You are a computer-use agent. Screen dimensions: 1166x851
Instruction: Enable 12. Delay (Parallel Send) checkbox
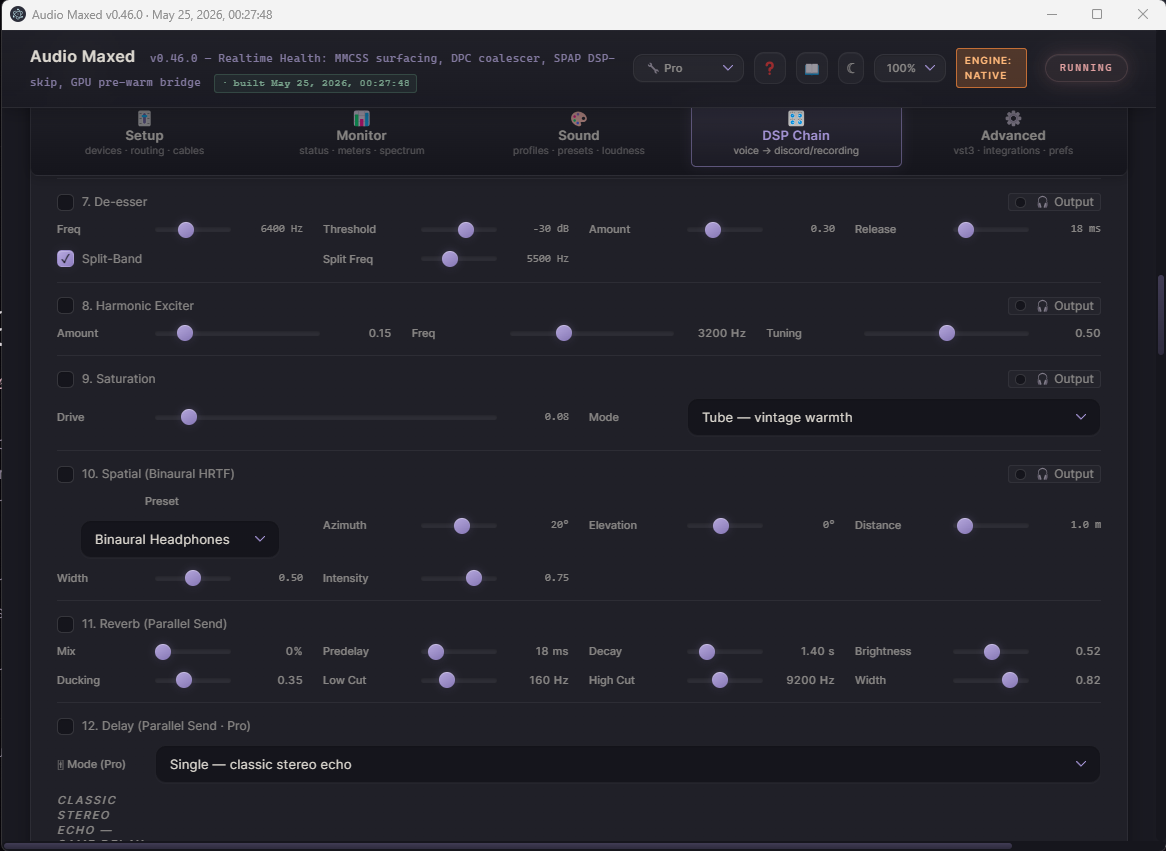coord(65,726)
